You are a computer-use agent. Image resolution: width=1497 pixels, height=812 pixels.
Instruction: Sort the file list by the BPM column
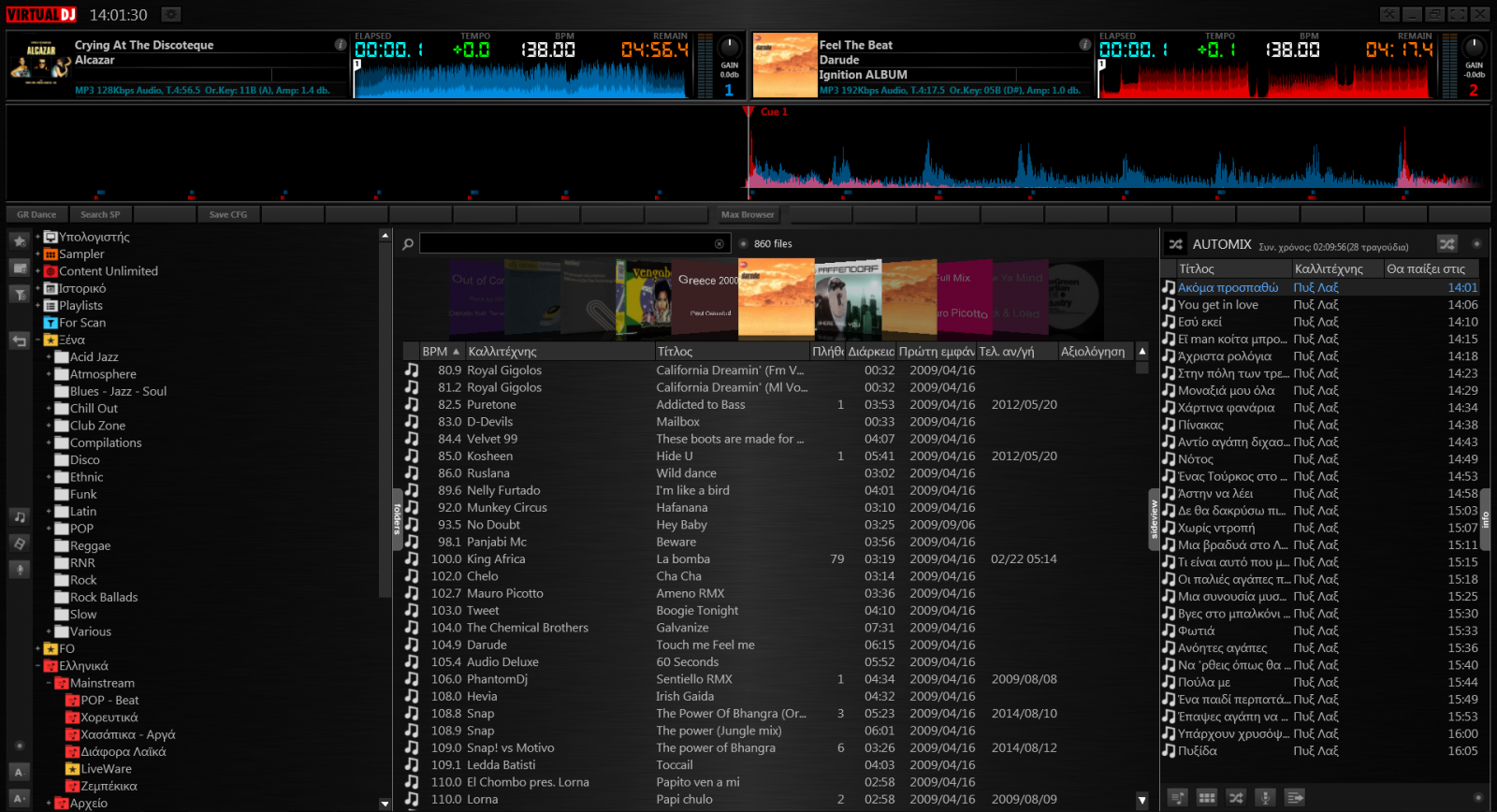click(x=442, y=352)
